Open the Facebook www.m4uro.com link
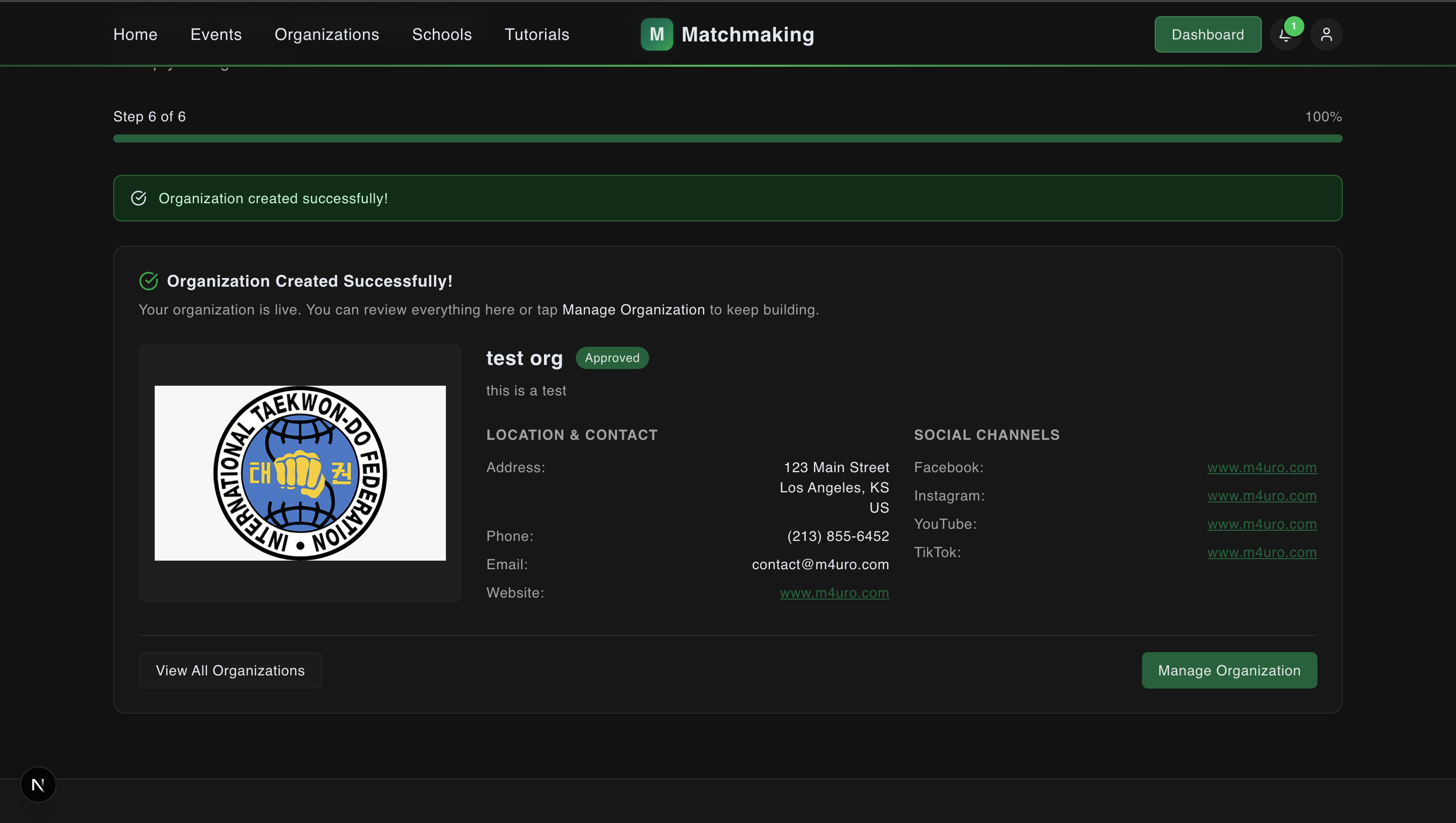1456x823 pixels. [x=1261, y=468]
